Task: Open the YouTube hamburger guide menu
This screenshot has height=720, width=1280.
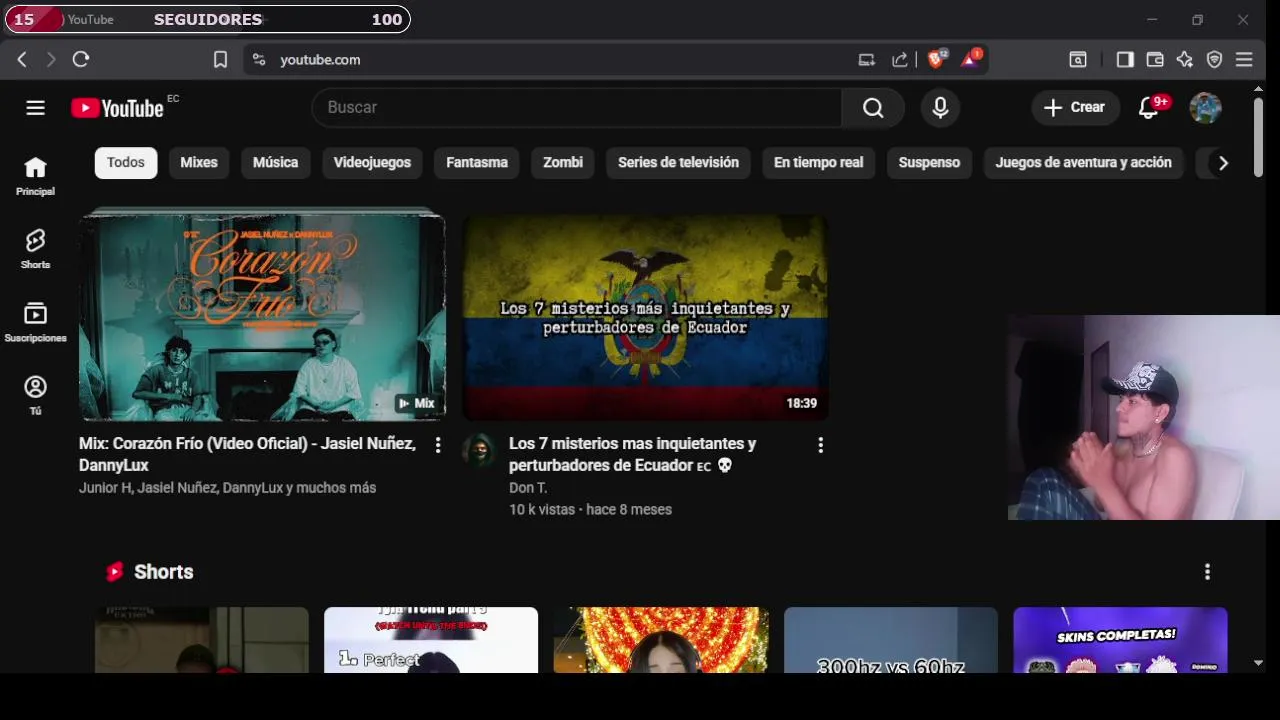Action: [35, 108]
